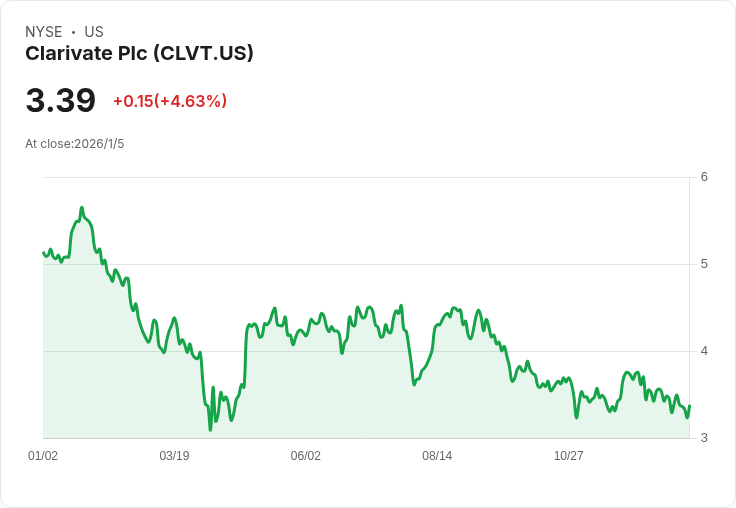Select the 3 value on the price axis
736x508 pixels.
pos(704,438)
